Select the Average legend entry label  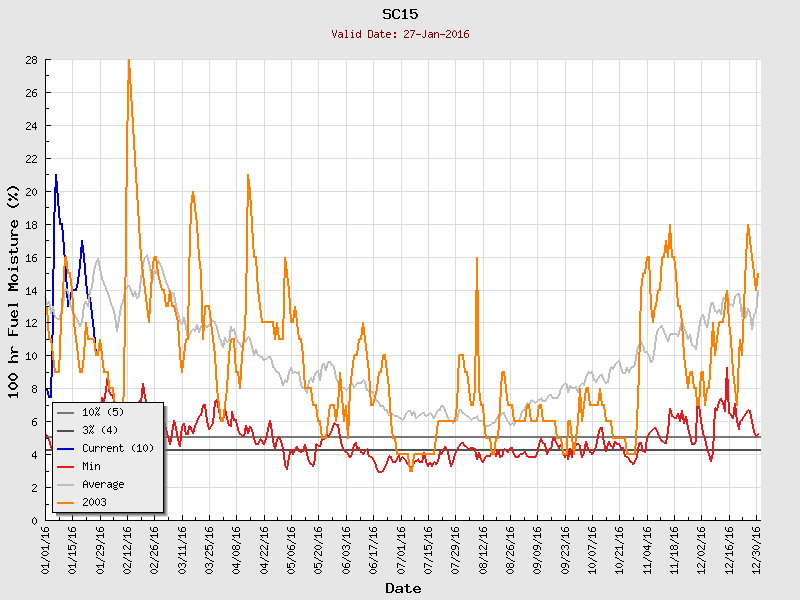click(103, 484)
